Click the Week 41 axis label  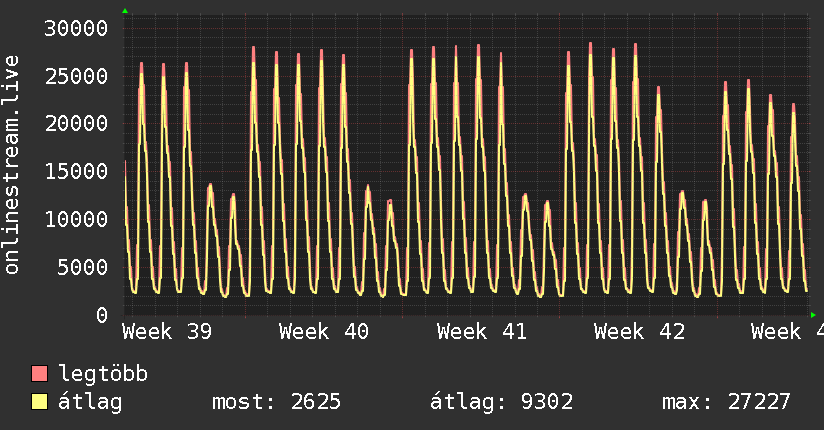coord(481,332)
